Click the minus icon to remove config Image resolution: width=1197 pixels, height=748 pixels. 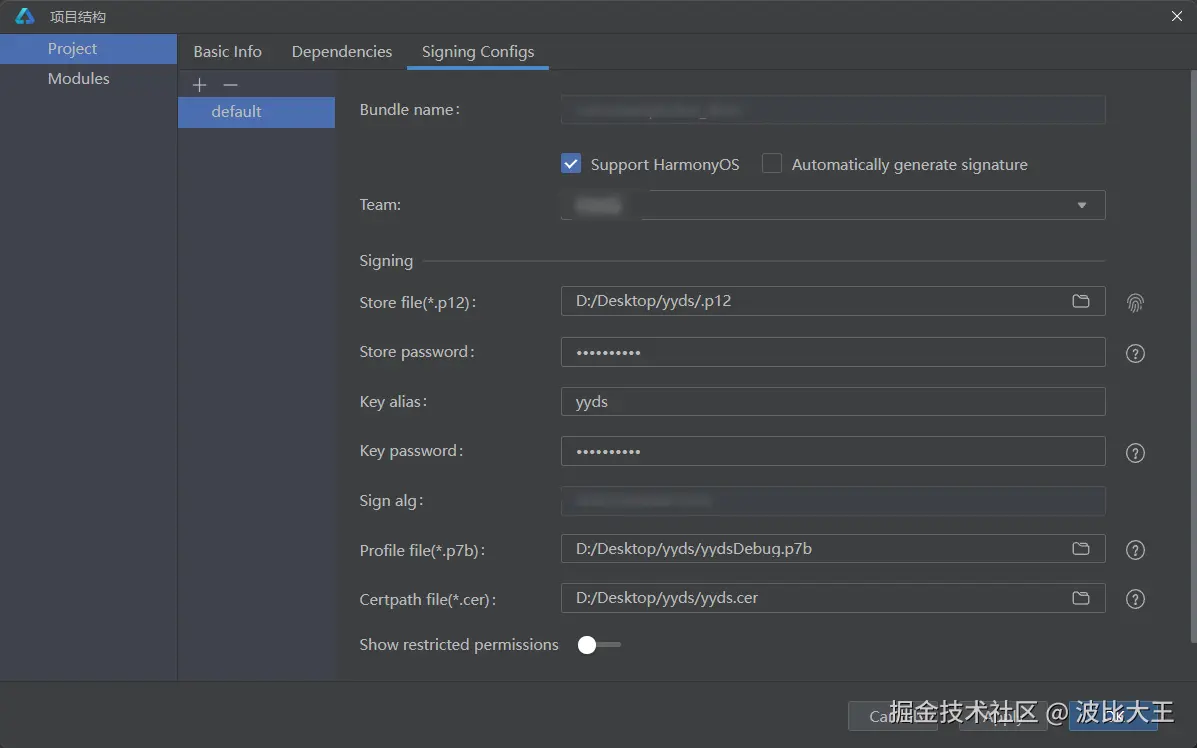(x=230, y=85)
